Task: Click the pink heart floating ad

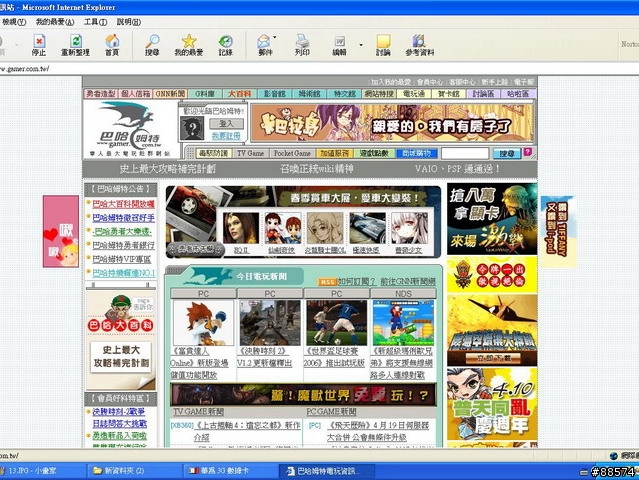Action: click(61, 231)
